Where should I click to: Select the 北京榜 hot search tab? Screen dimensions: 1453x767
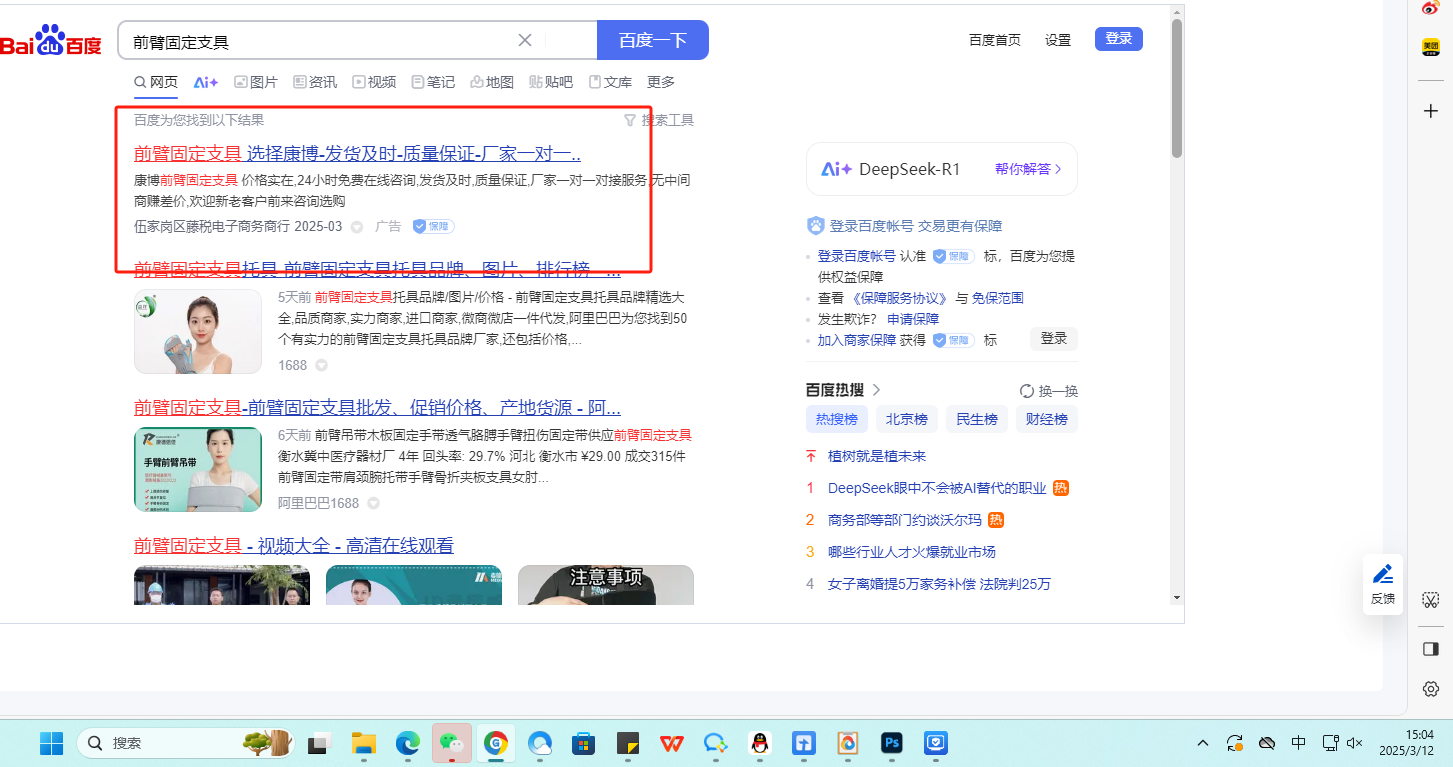(x=906, y=419)
